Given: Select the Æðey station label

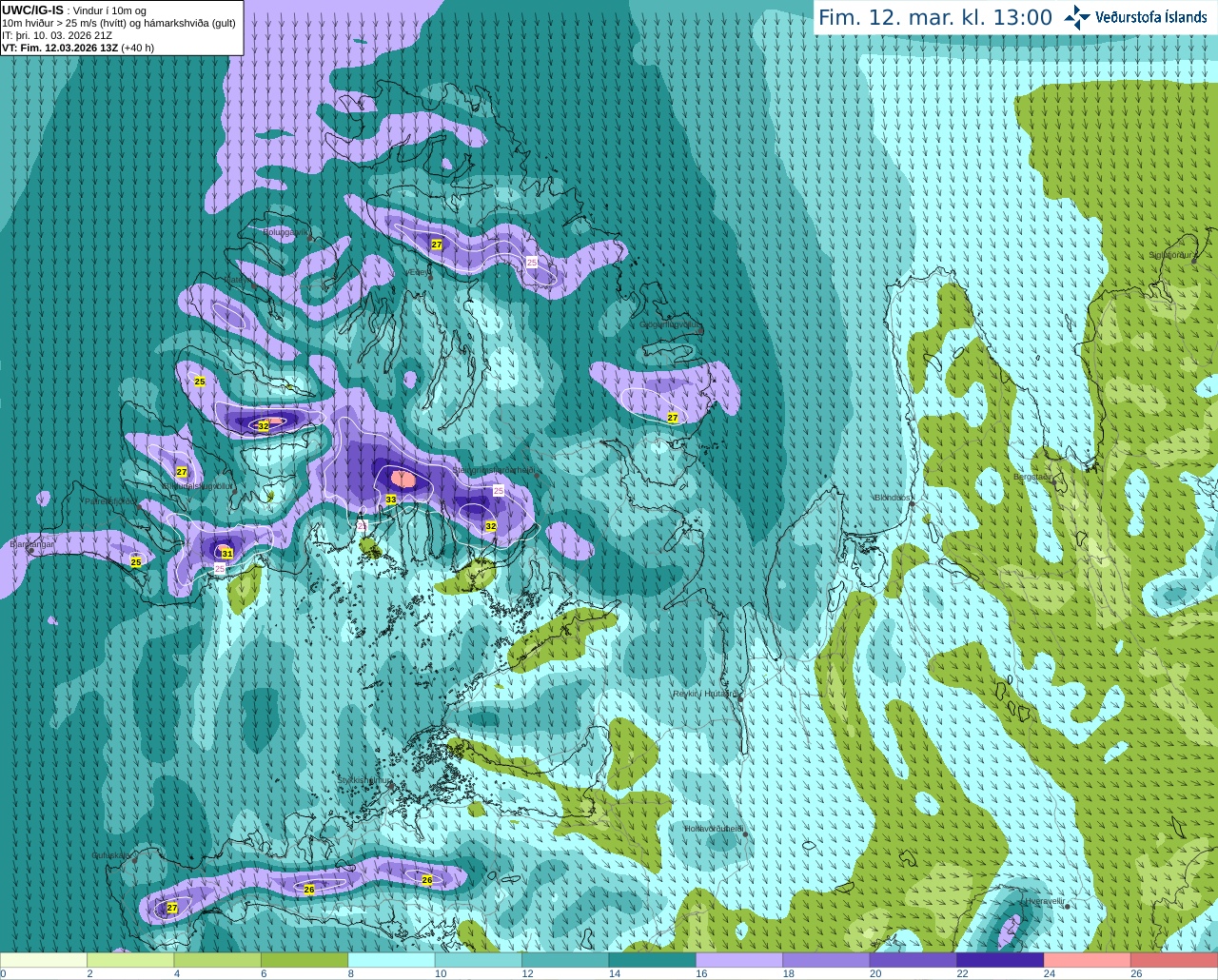Looking at the screenshot, I should 419,272.
